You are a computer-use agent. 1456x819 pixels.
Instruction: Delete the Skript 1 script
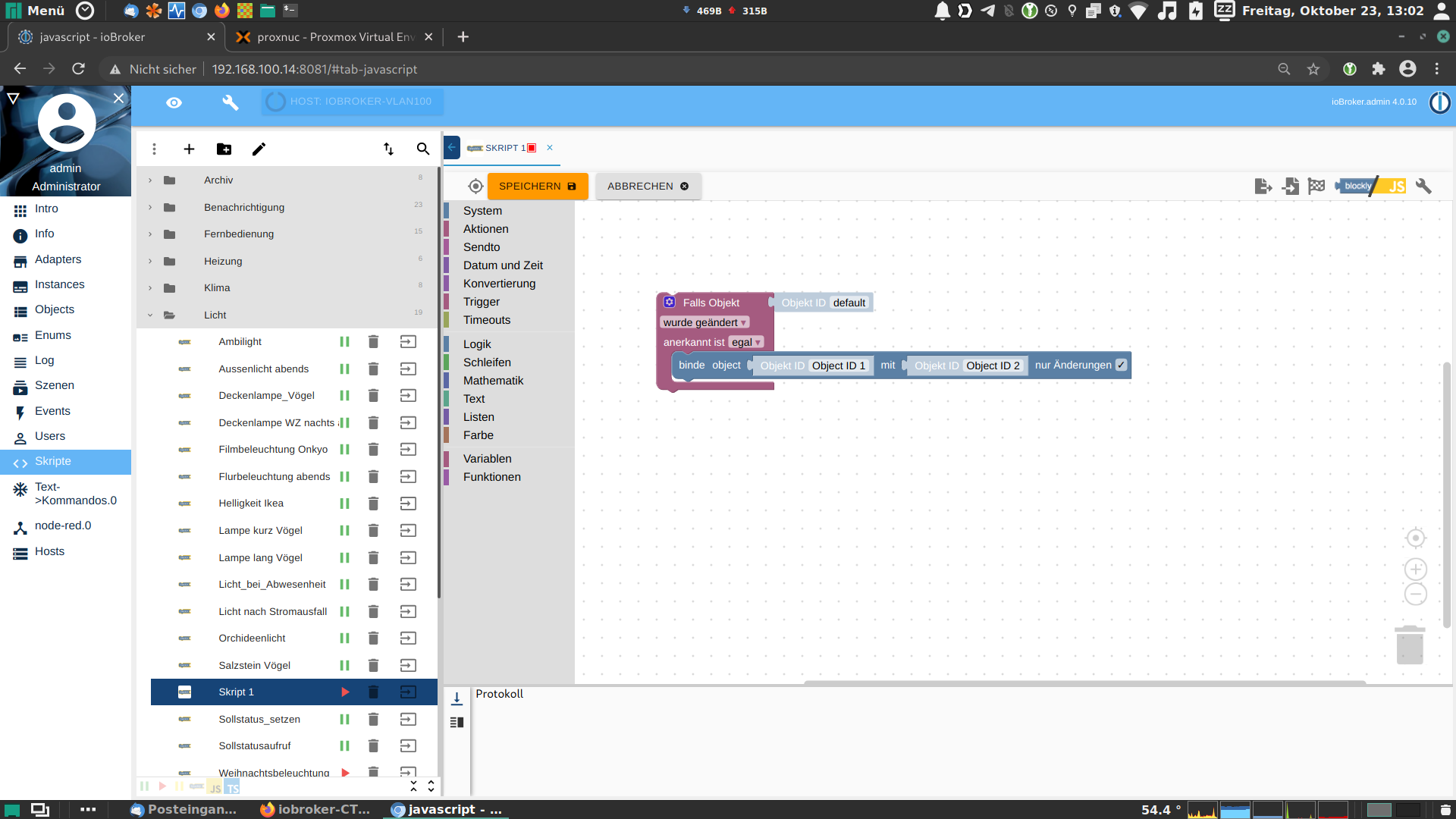tap(373, 692)
